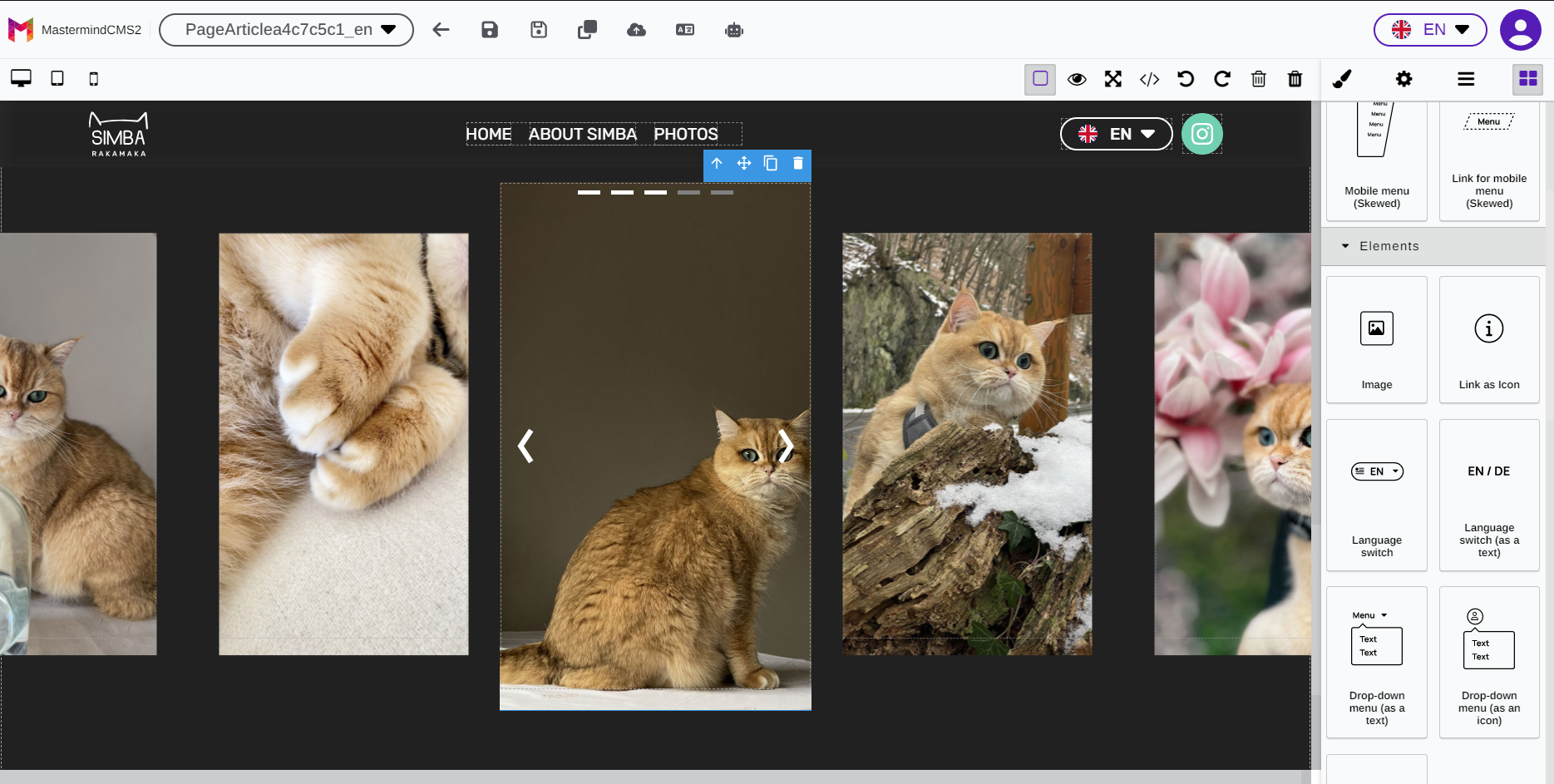This screenshot has width=1554, height=784.
Task: Select parent with the up arrow tool
Action: pos(717,163)
